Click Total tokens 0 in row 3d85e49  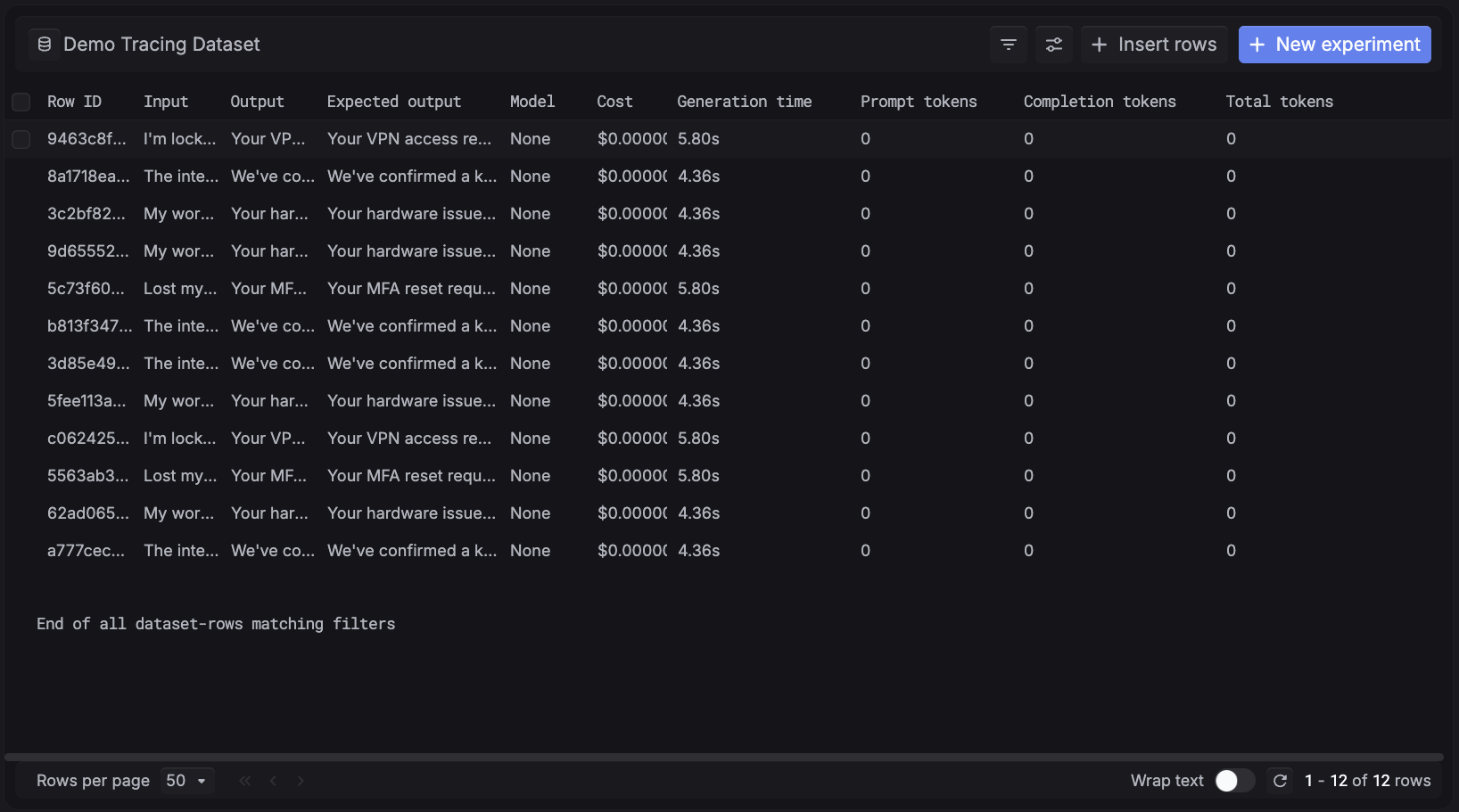1231,364
